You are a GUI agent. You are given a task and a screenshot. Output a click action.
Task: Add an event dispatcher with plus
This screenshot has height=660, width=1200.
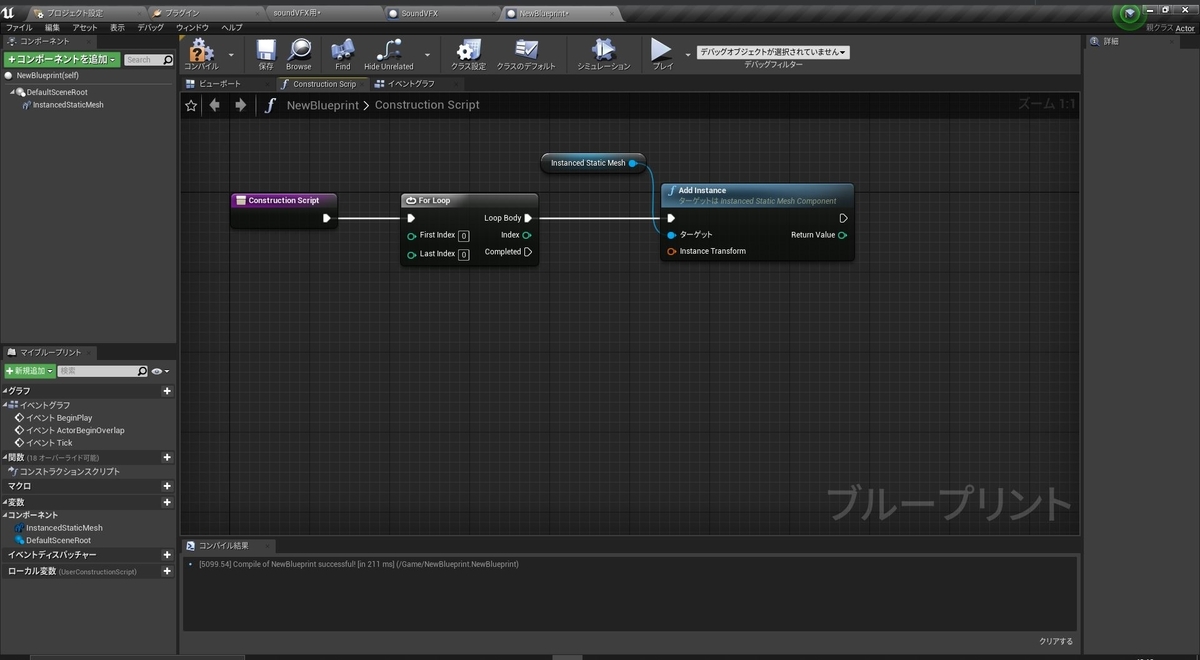coord(167,555)
